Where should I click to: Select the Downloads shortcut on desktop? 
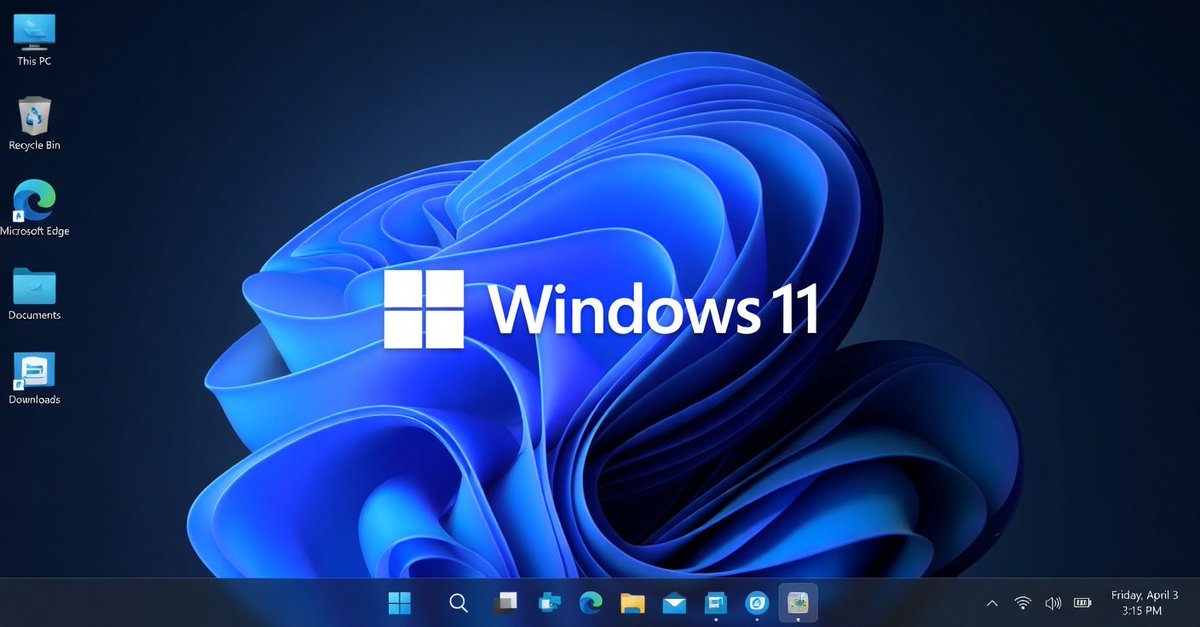pyautogui.click(x=34, y=378)
